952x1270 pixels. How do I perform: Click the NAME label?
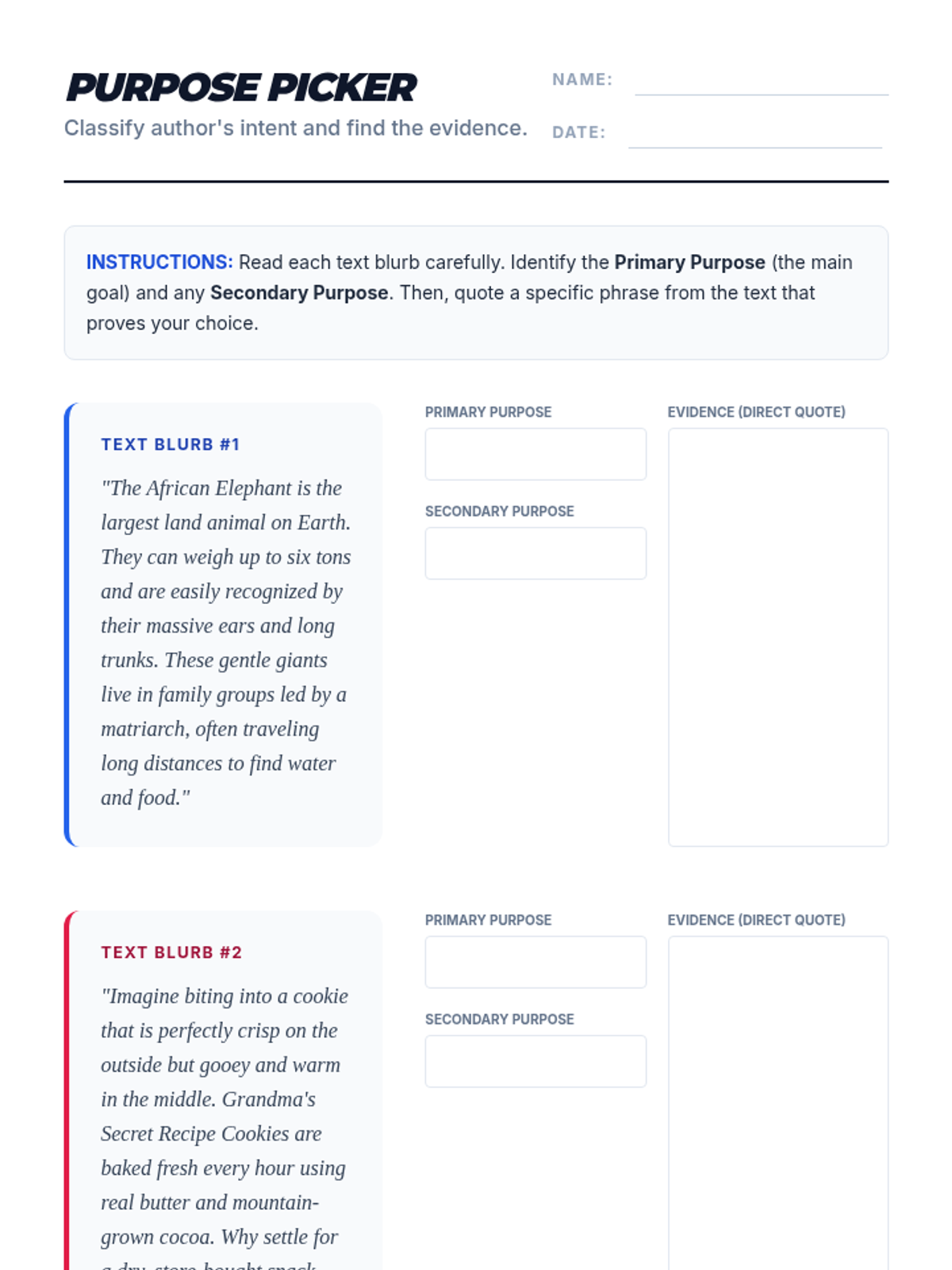click(x=582, y=79)
